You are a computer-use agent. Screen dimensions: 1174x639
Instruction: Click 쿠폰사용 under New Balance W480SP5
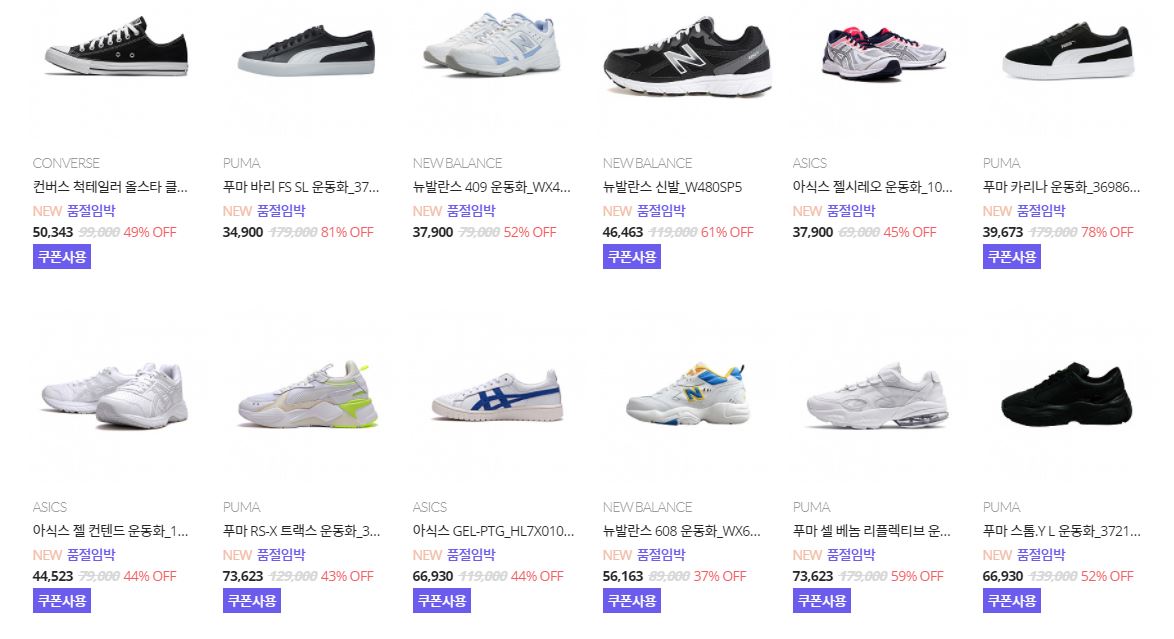632,257
